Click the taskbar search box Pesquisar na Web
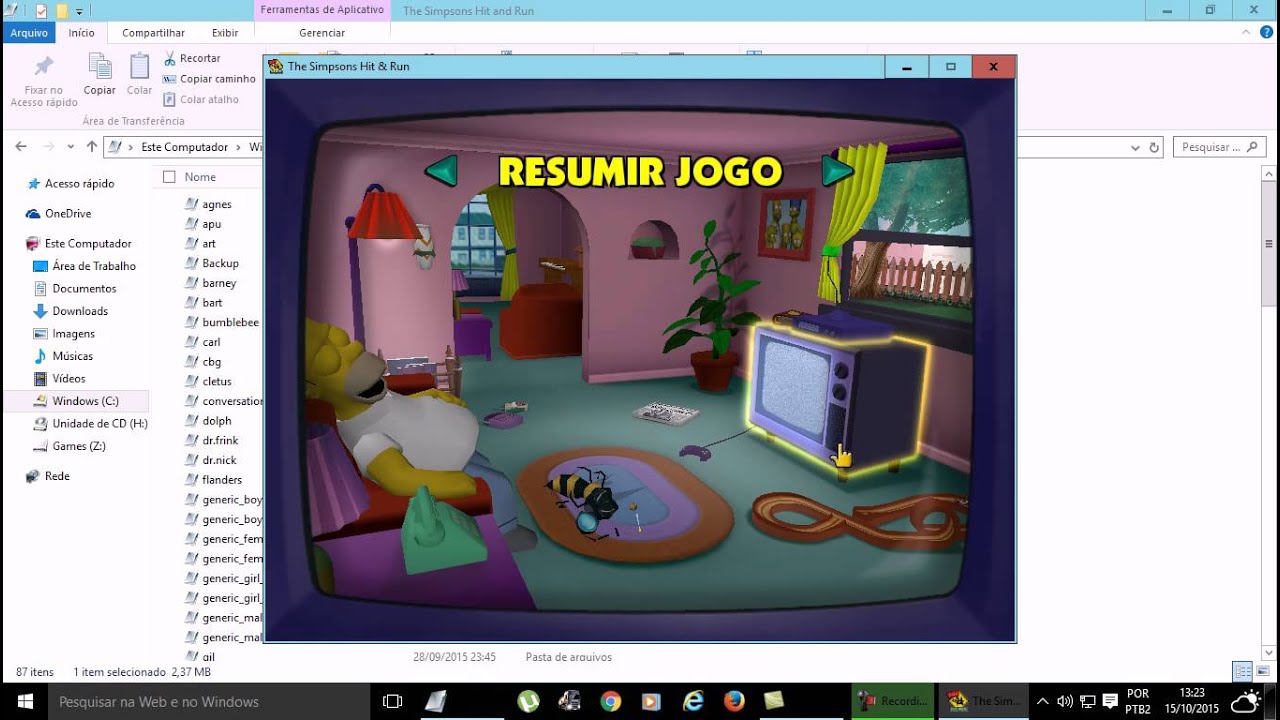Viewport: 1280px width, 720px height. click(x=209, y=702)
